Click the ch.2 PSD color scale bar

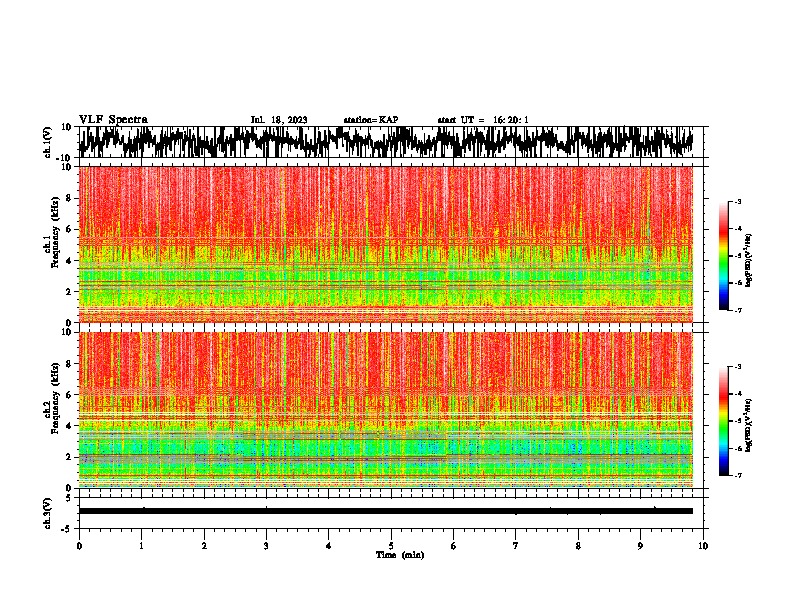723,421
